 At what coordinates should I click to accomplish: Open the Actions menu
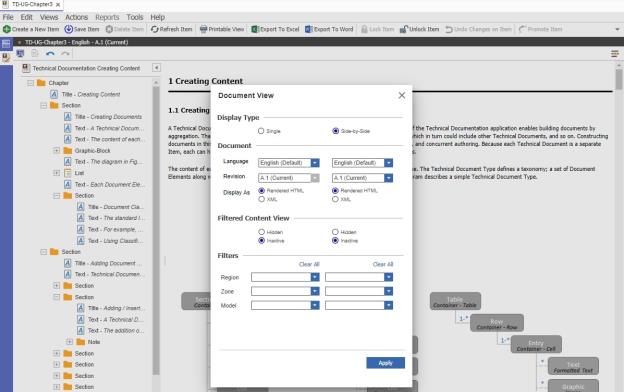(x=76, y=17)
